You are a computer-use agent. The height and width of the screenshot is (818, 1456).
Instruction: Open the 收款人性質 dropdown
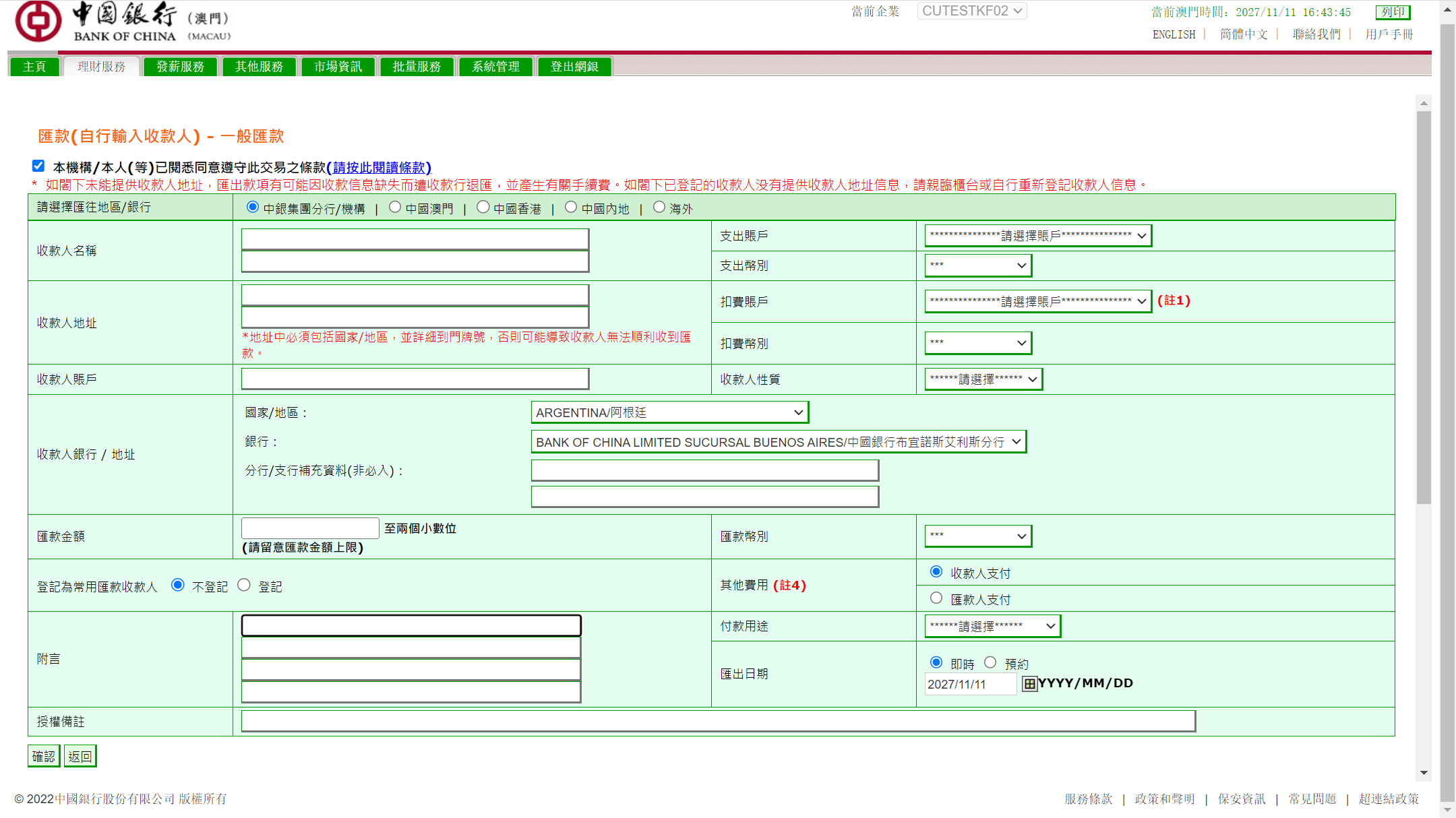pos(983,379)
